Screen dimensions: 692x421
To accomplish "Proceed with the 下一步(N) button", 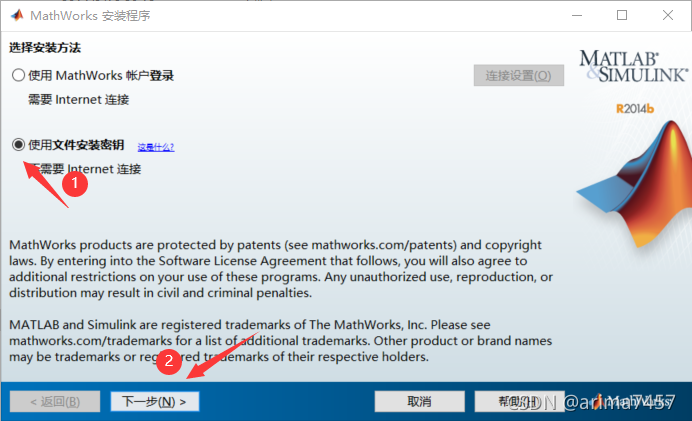I will [x=154, y=401].
